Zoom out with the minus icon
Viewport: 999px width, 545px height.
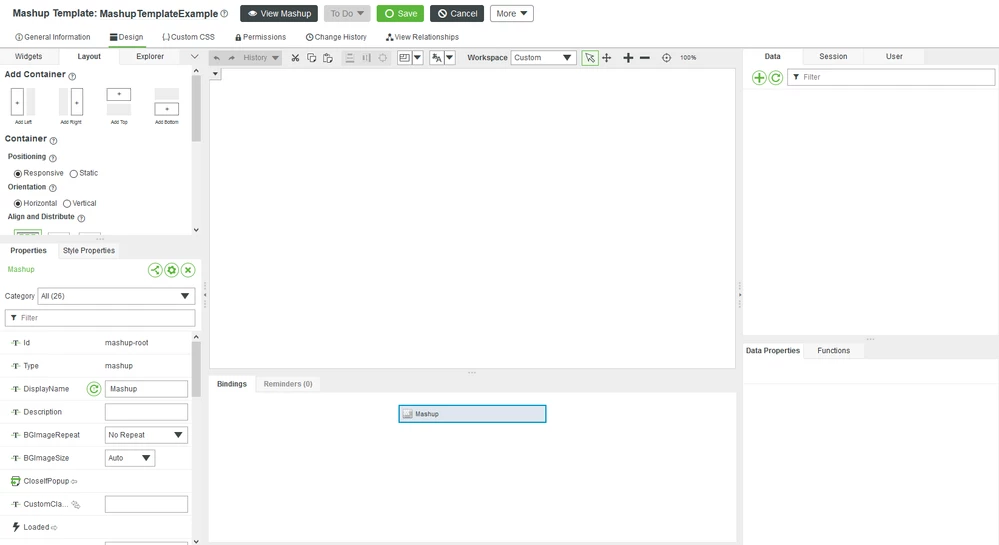[x=645, y=58]
